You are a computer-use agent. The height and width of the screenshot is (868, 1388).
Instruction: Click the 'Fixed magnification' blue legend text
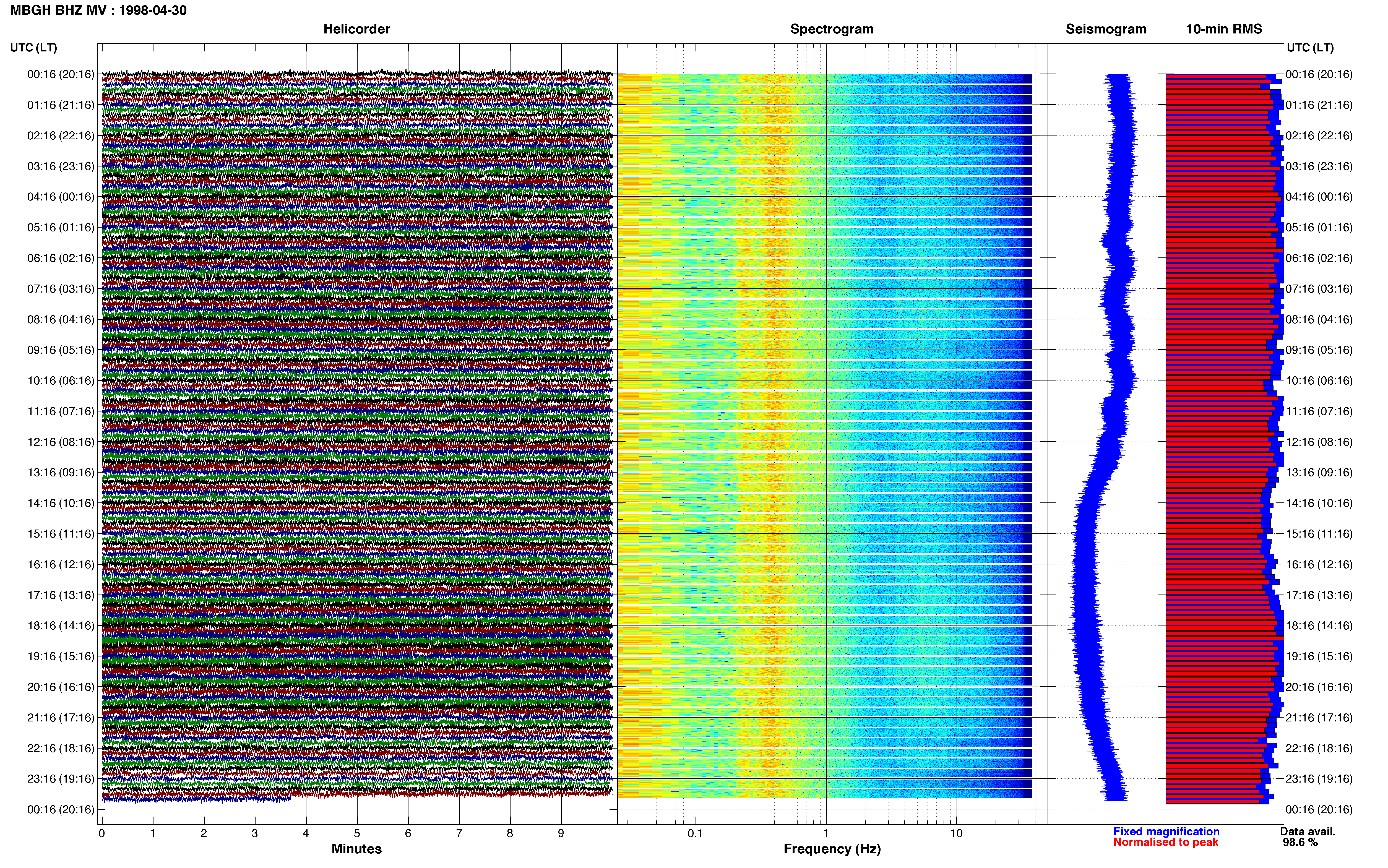point(1166,832)
